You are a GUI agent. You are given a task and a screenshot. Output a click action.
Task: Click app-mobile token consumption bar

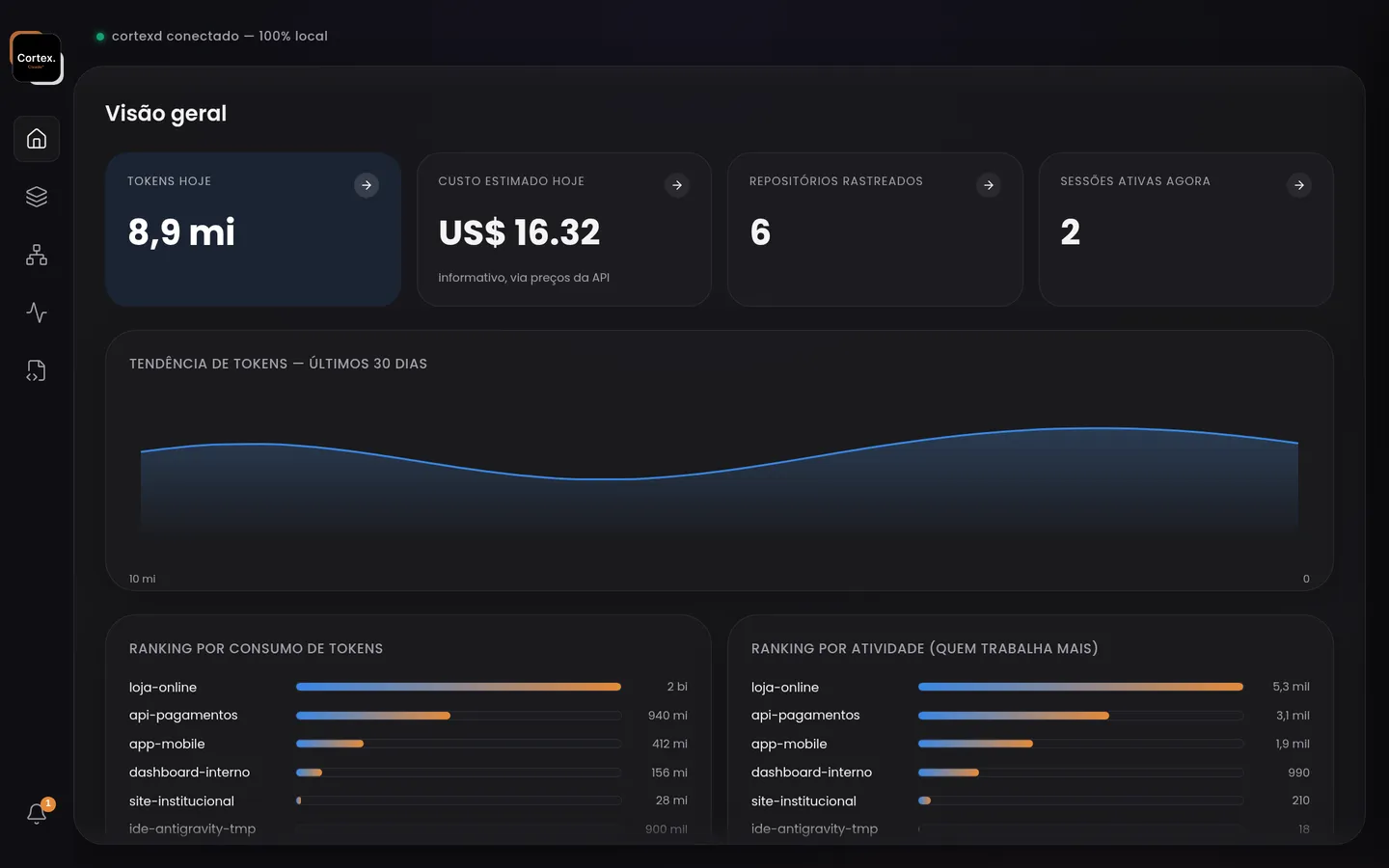click(x=458, y=744)
